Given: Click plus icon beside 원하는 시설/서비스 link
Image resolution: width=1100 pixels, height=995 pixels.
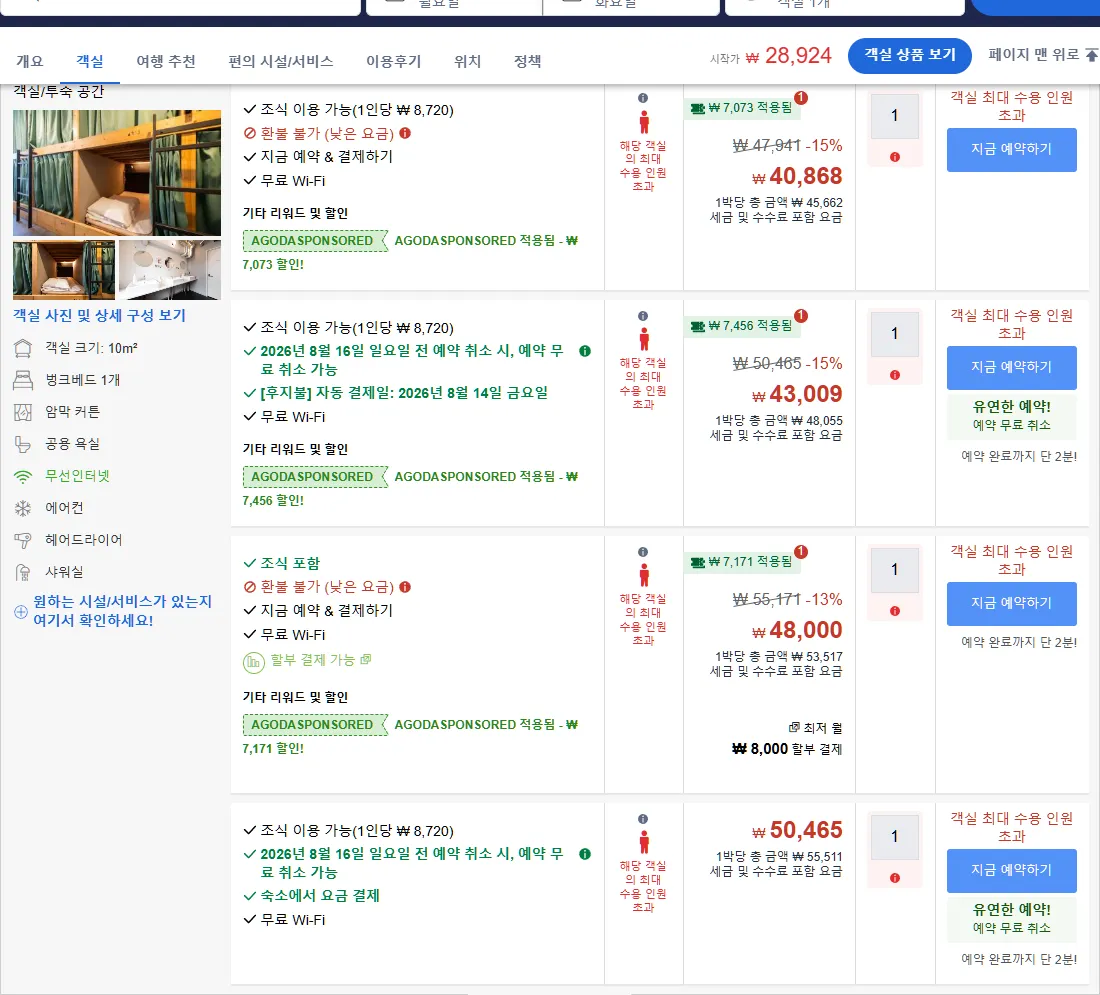Looking at the screenshot, I should pos(21,612).
